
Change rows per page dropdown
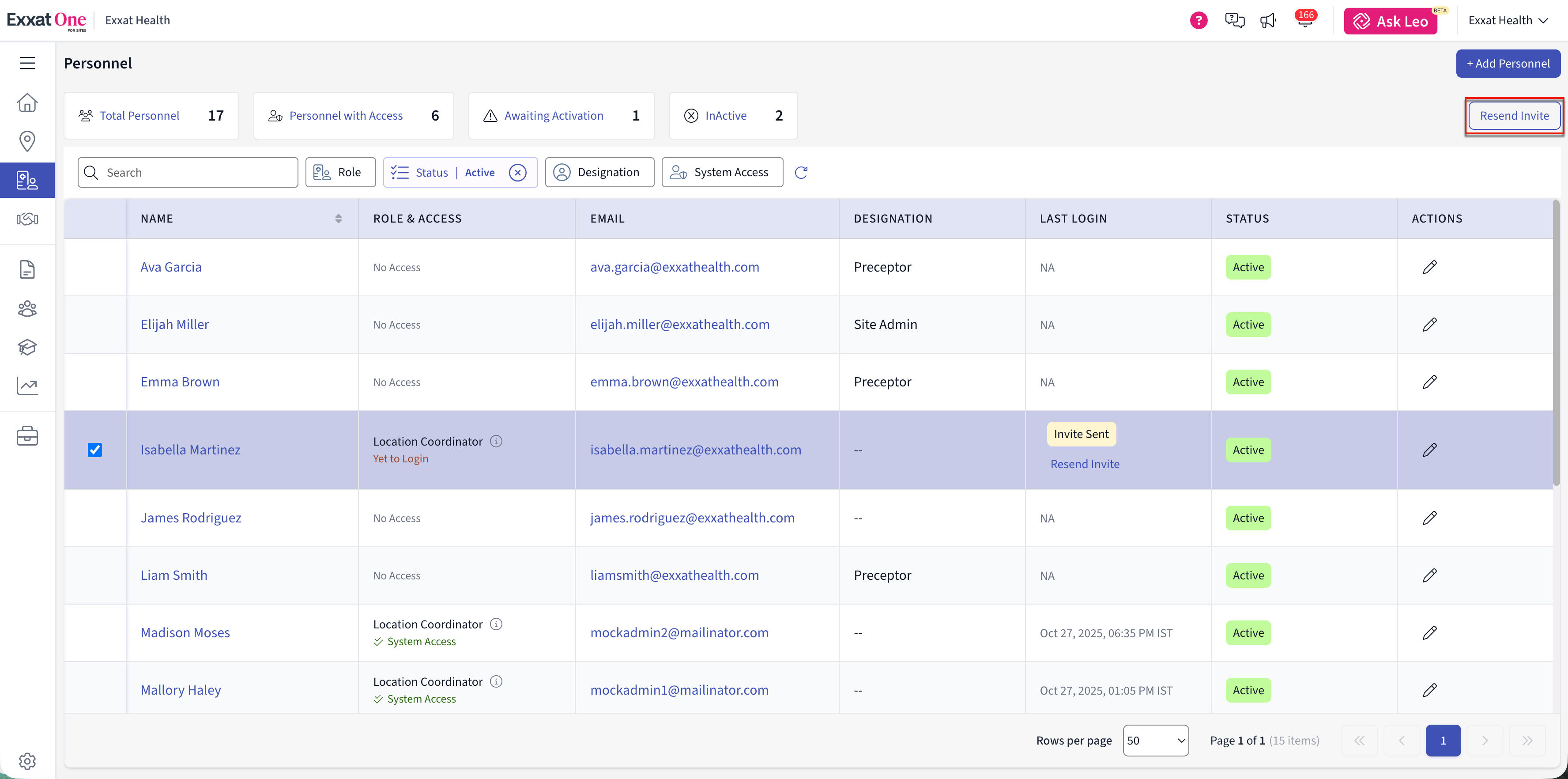click(1155, 741)
